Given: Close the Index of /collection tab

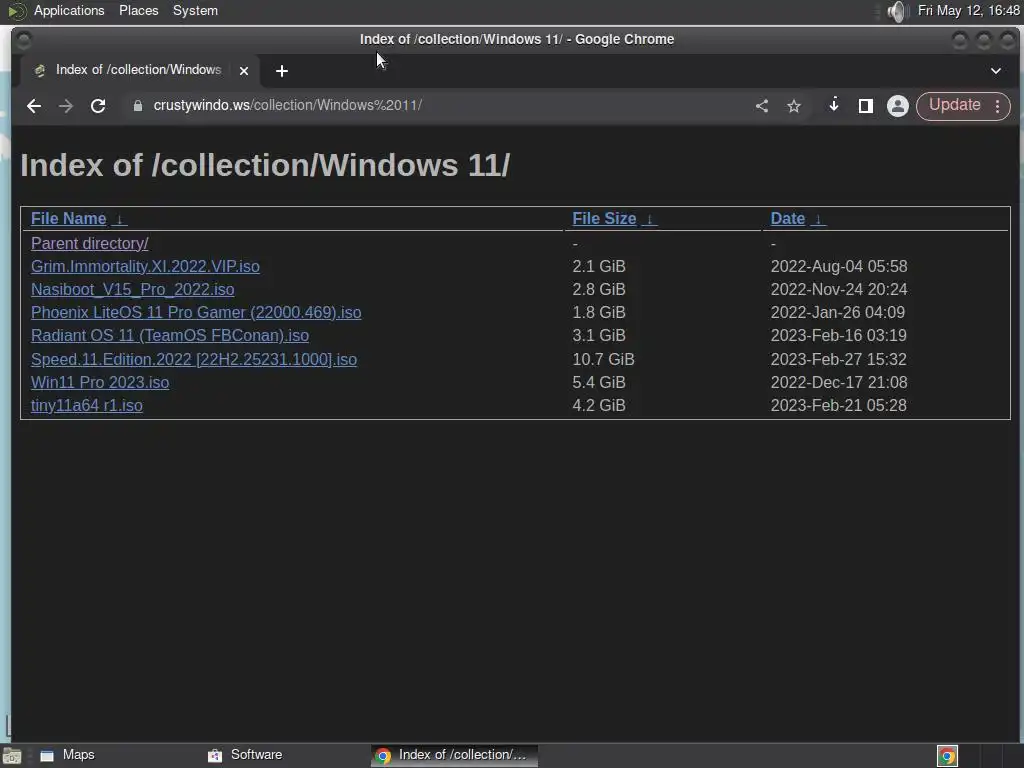Looking at the screenshot, I should pyautogui.click(x=244, y=71).
